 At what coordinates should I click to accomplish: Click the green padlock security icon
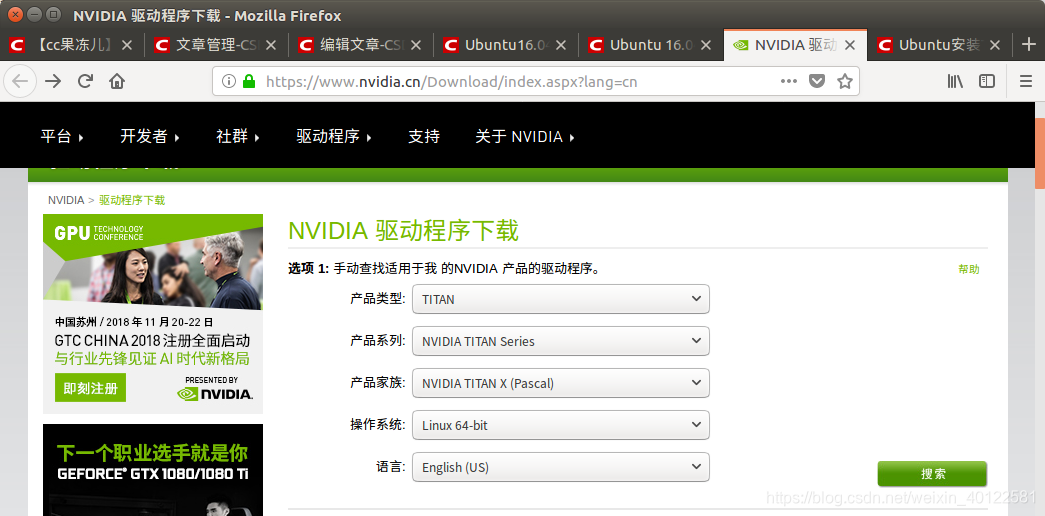249,81
